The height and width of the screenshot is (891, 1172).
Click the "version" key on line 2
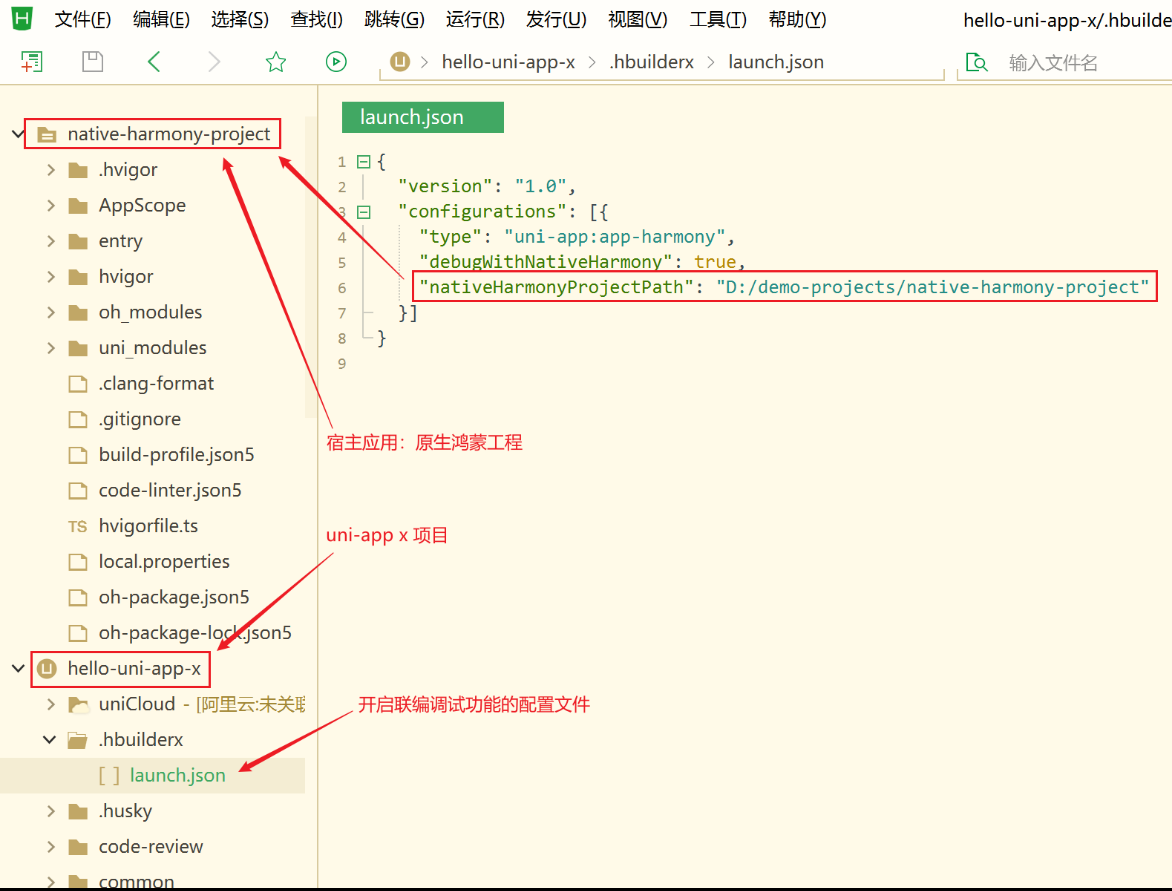pyautogui.click(x=445, y=186)
